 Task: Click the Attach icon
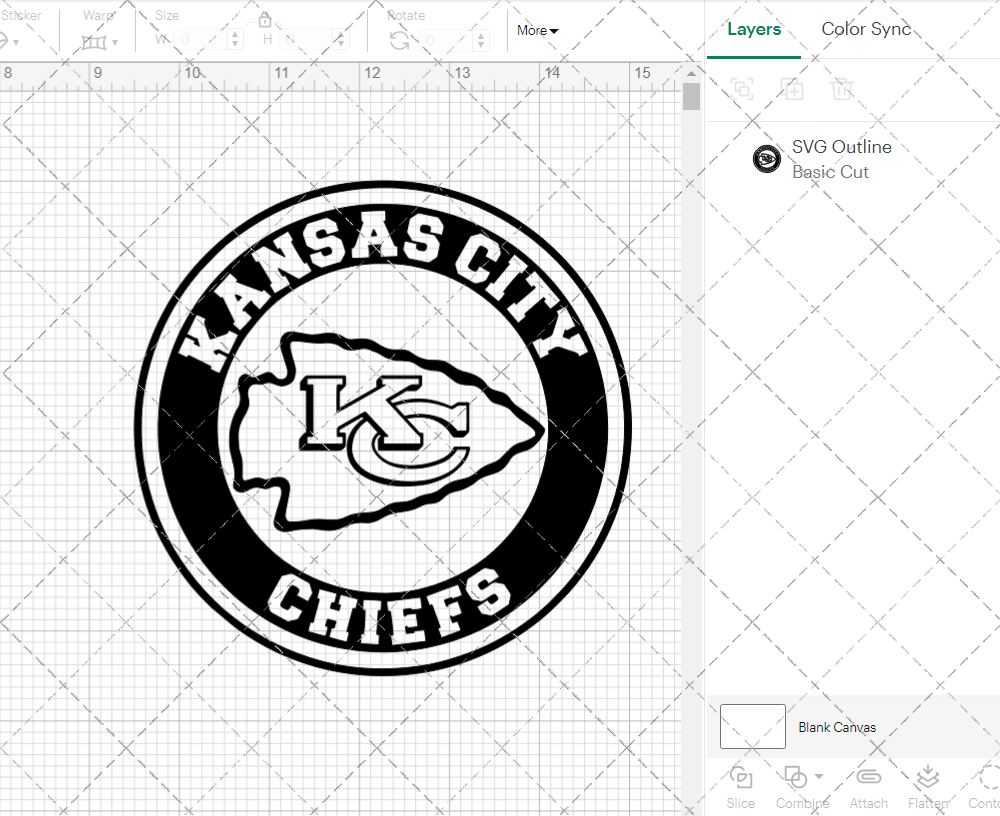868,787
